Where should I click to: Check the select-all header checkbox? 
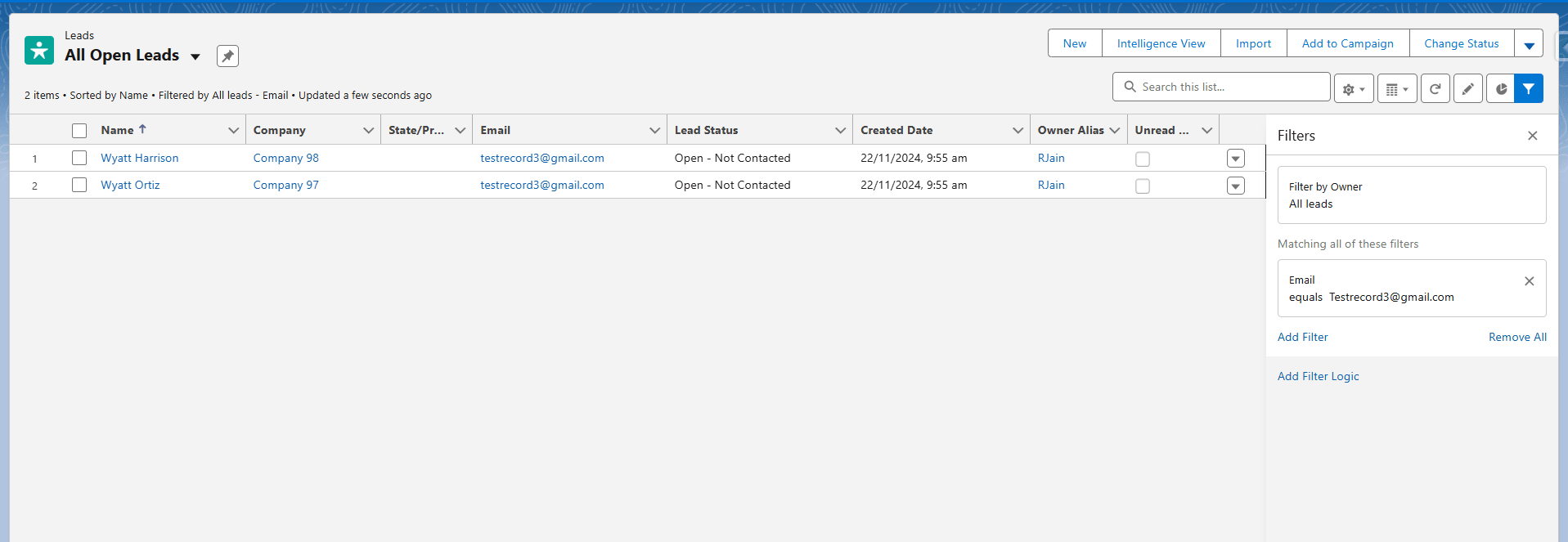coord(79,131)
